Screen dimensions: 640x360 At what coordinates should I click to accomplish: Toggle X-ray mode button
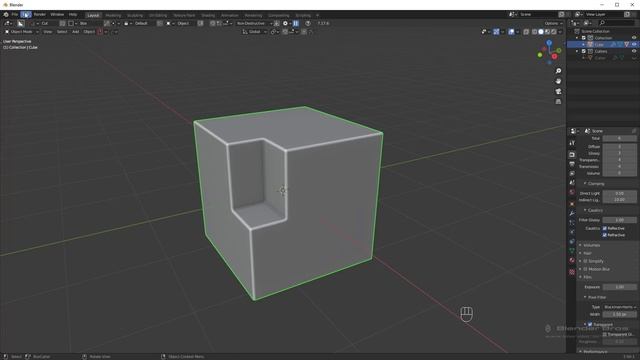526,31
